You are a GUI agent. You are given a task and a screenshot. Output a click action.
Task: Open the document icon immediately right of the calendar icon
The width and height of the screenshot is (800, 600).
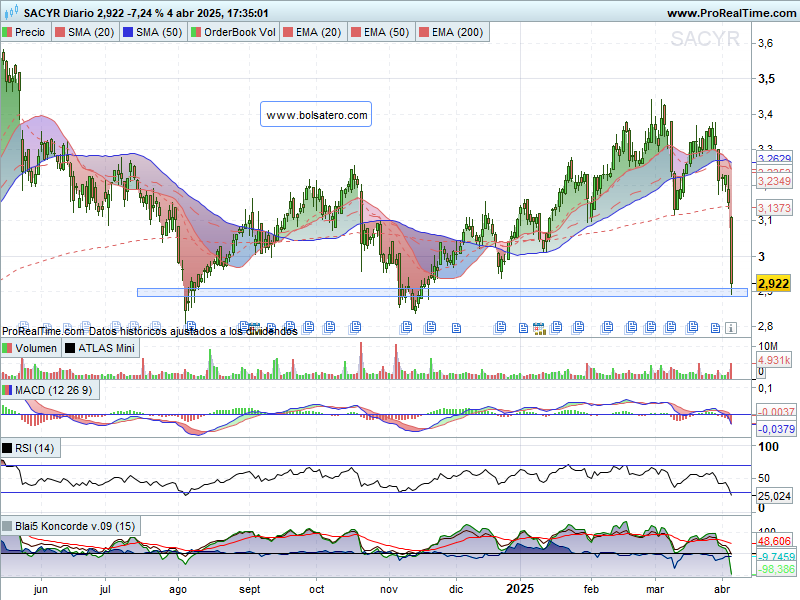coord(556,327)
